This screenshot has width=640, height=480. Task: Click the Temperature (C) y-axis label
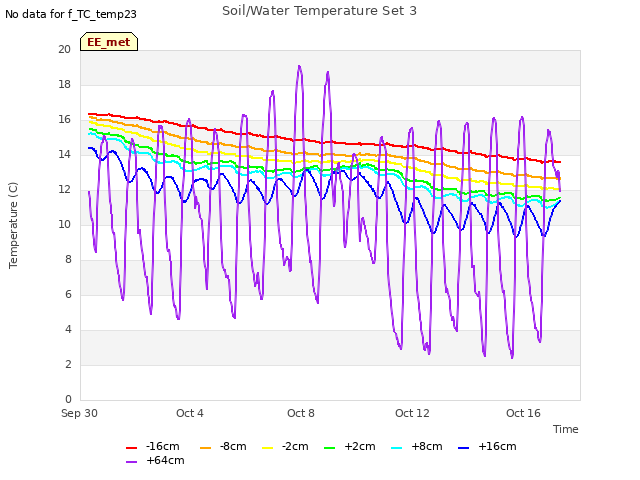tap(13, 225)
